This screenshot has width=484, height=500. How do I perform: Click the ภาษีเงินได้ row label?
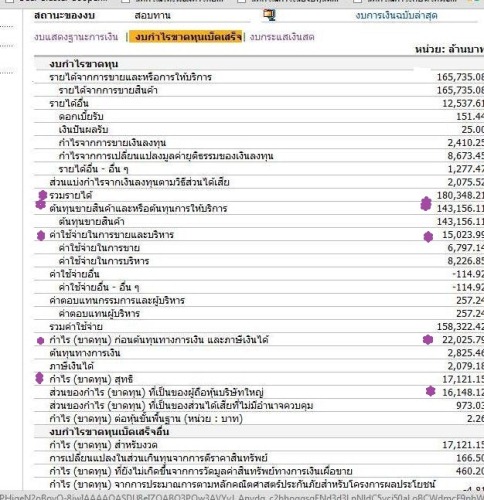point(72,366)
